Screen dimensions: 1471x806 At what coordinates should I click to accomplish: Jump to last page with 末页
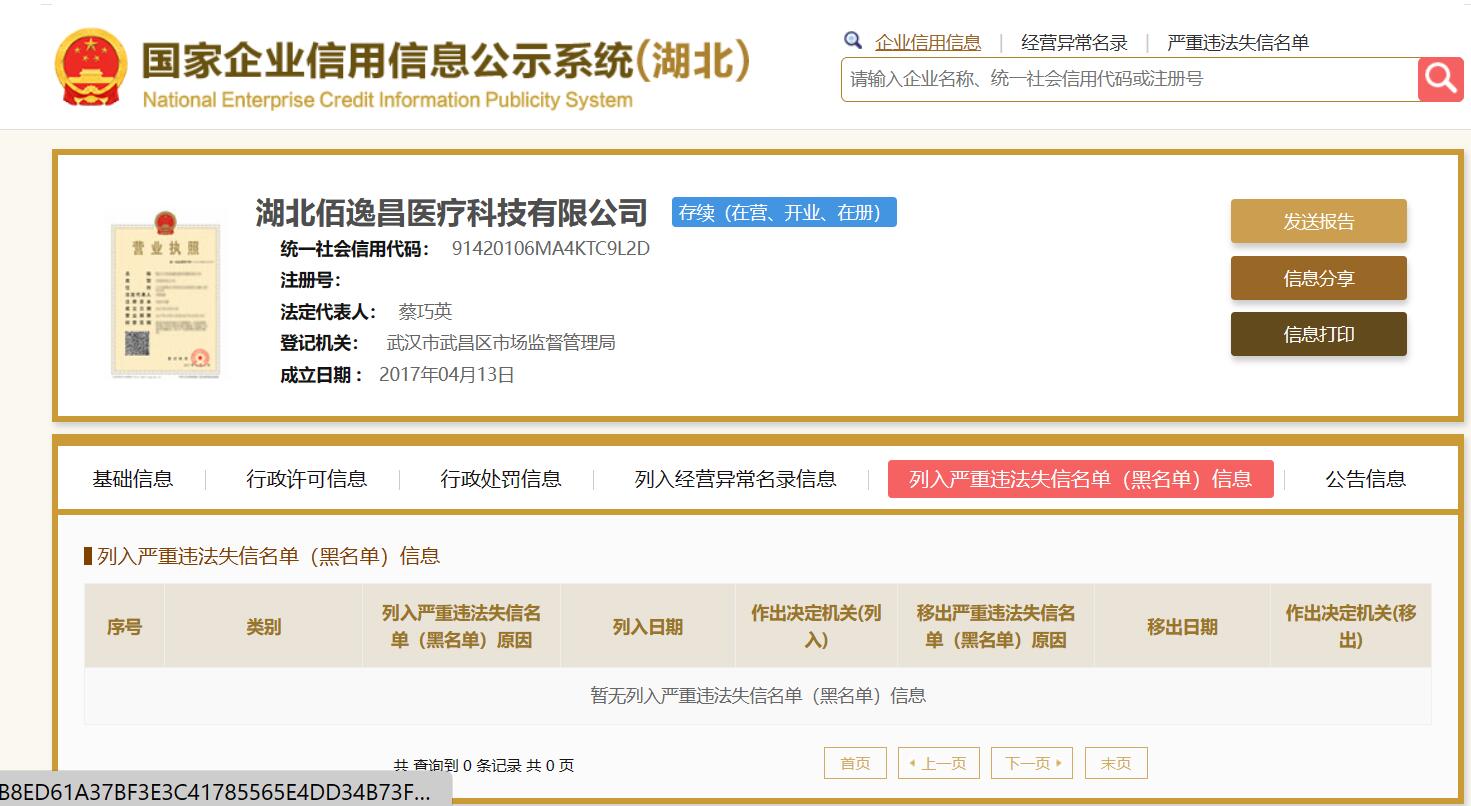point(1116,763)
